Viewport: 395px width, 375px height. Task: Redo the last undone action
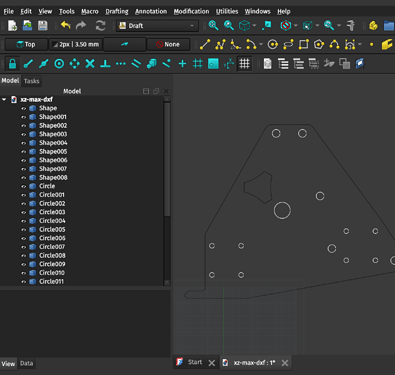coord(81,26)
